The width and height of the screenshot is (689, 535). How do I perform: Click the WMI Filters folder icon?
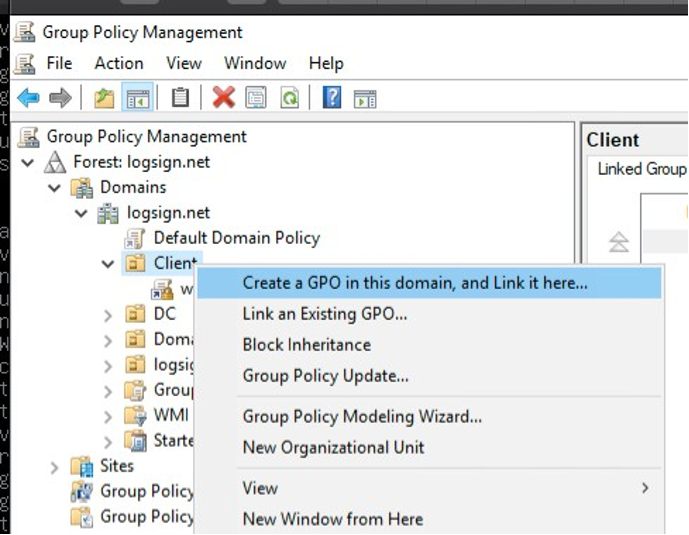tap(135, 416)
